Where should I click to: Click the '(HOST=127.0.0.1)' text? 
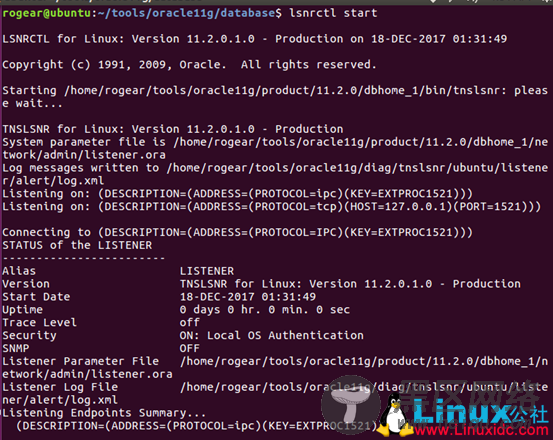pos(398,207)
